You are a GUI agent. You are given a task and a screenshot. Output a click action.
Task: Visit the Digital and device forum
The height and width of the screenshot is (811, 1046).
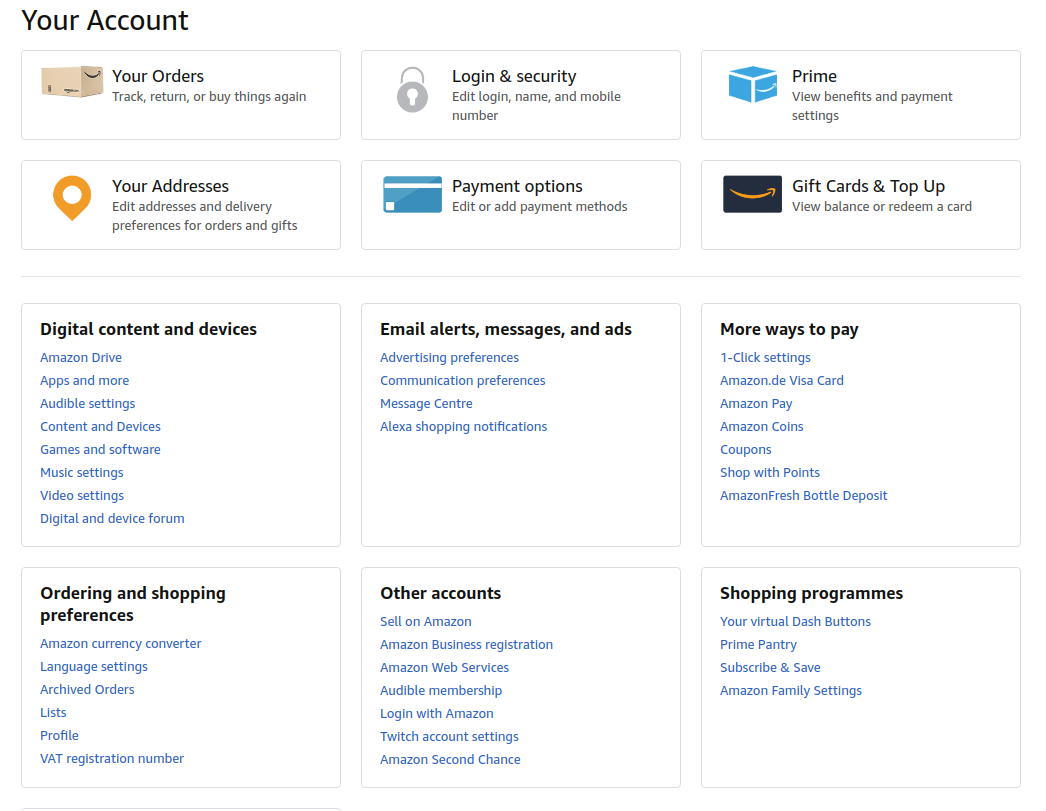point(112,519)
